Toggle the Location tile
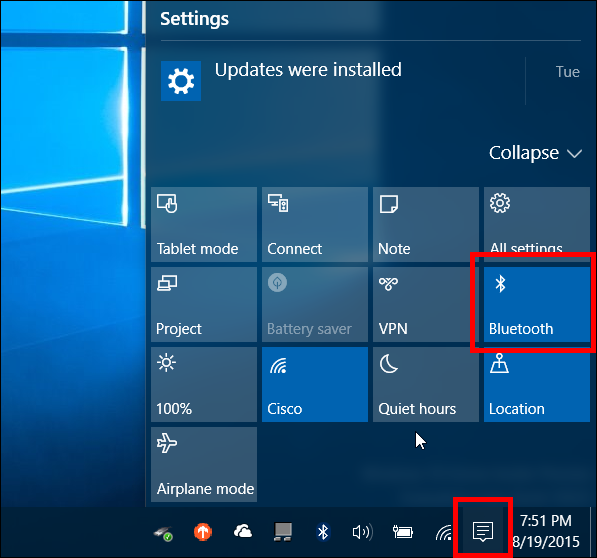Screen dimensions: 597x558 click(537, 384)
